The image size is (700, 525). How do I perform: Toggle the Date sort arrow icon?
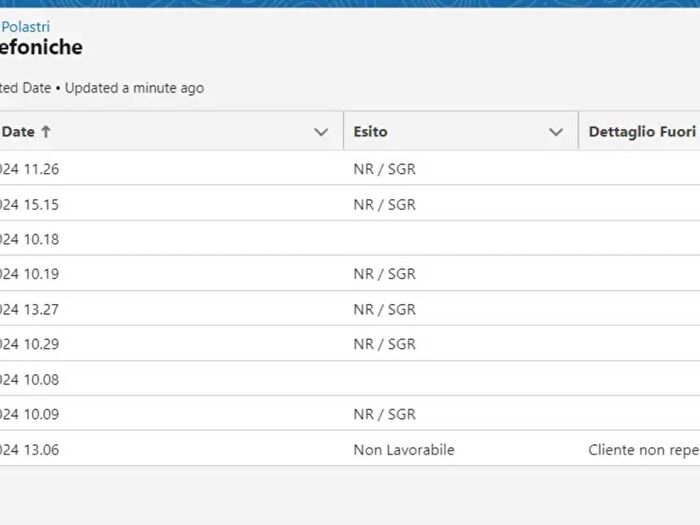coord(46,132)
